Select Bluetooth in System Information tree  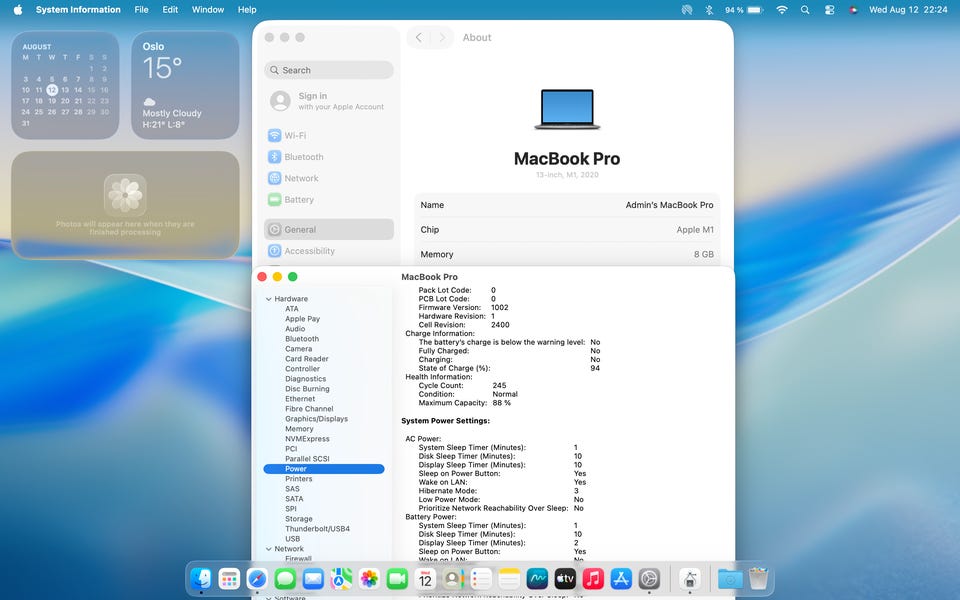coord(302,339)
